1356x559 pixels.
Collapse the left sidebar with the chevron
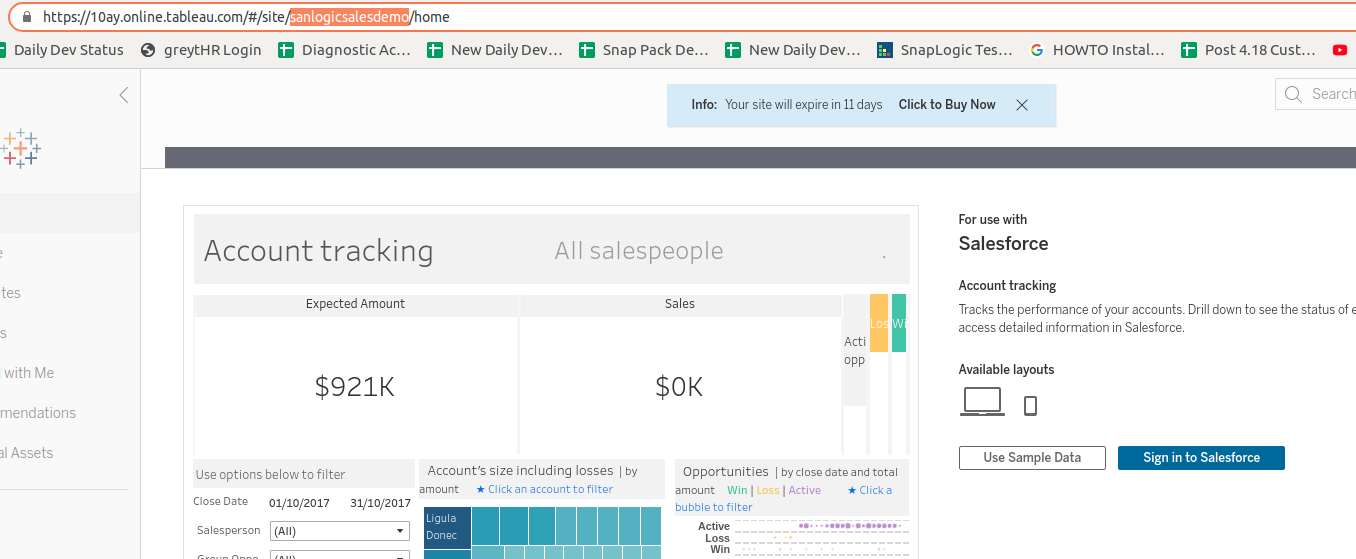(124, 95)
